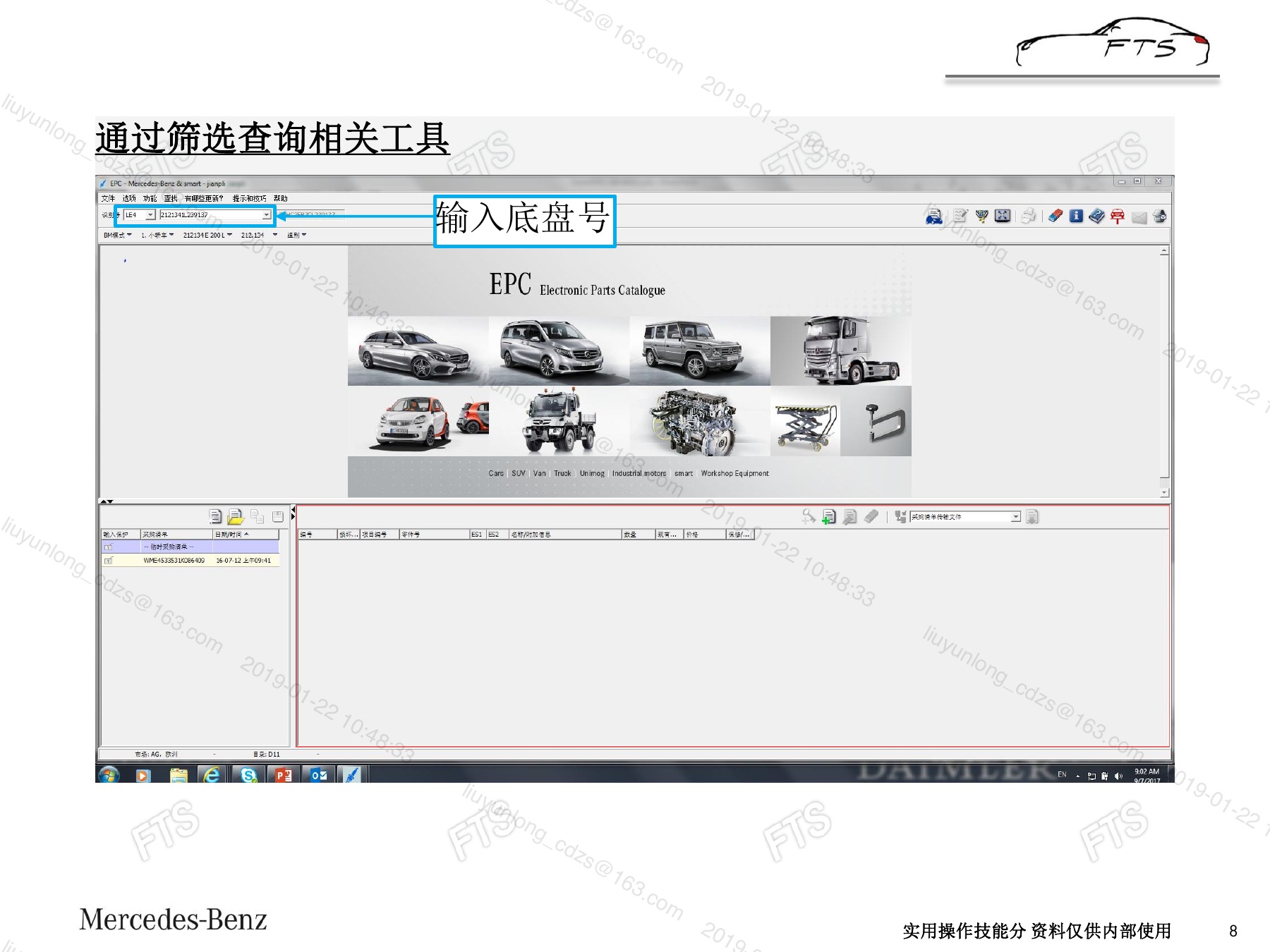Click the Cars link

coord(496,474)
